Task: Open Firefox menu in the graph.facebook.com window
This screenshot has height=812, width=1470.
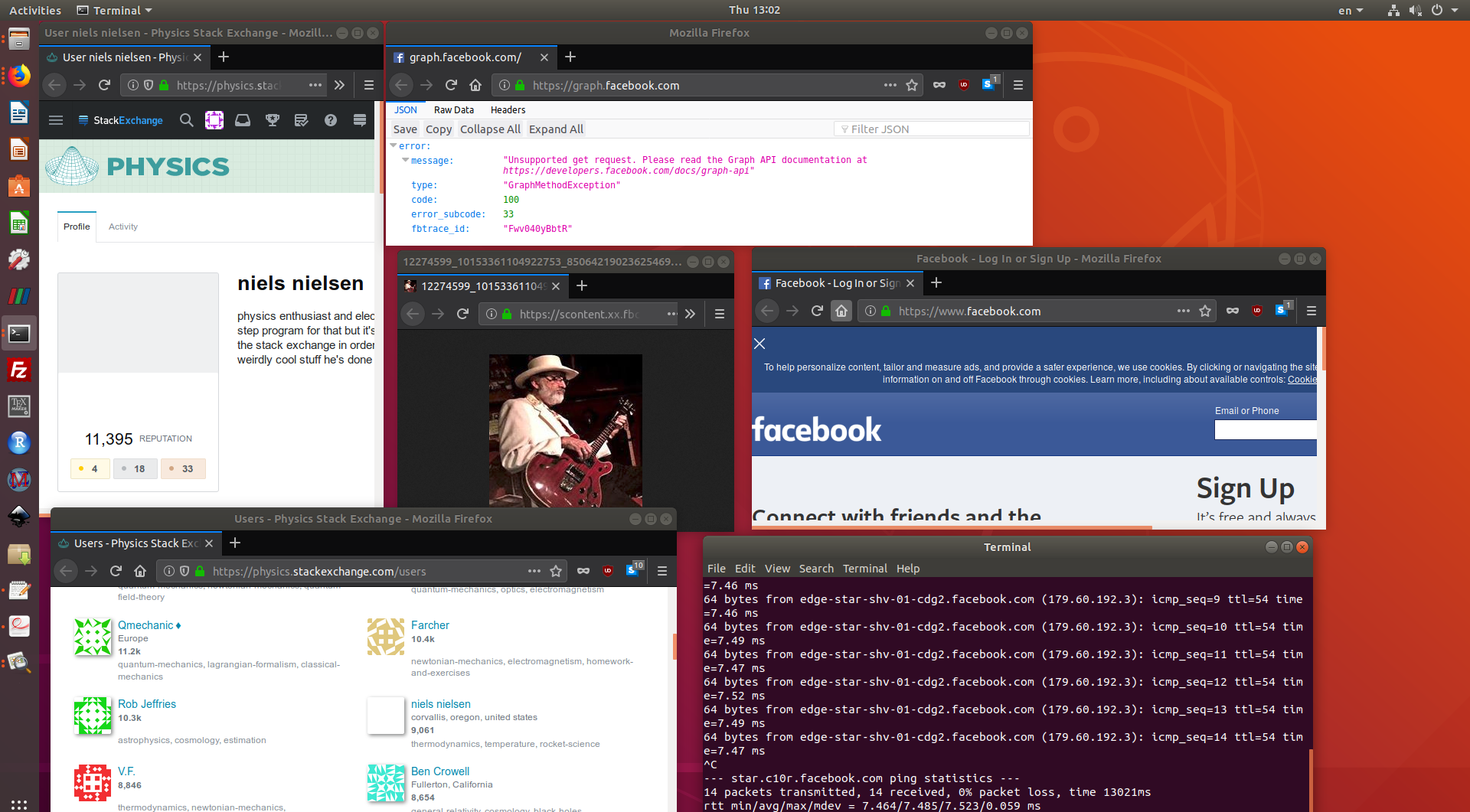Action: click(1018, 85)
